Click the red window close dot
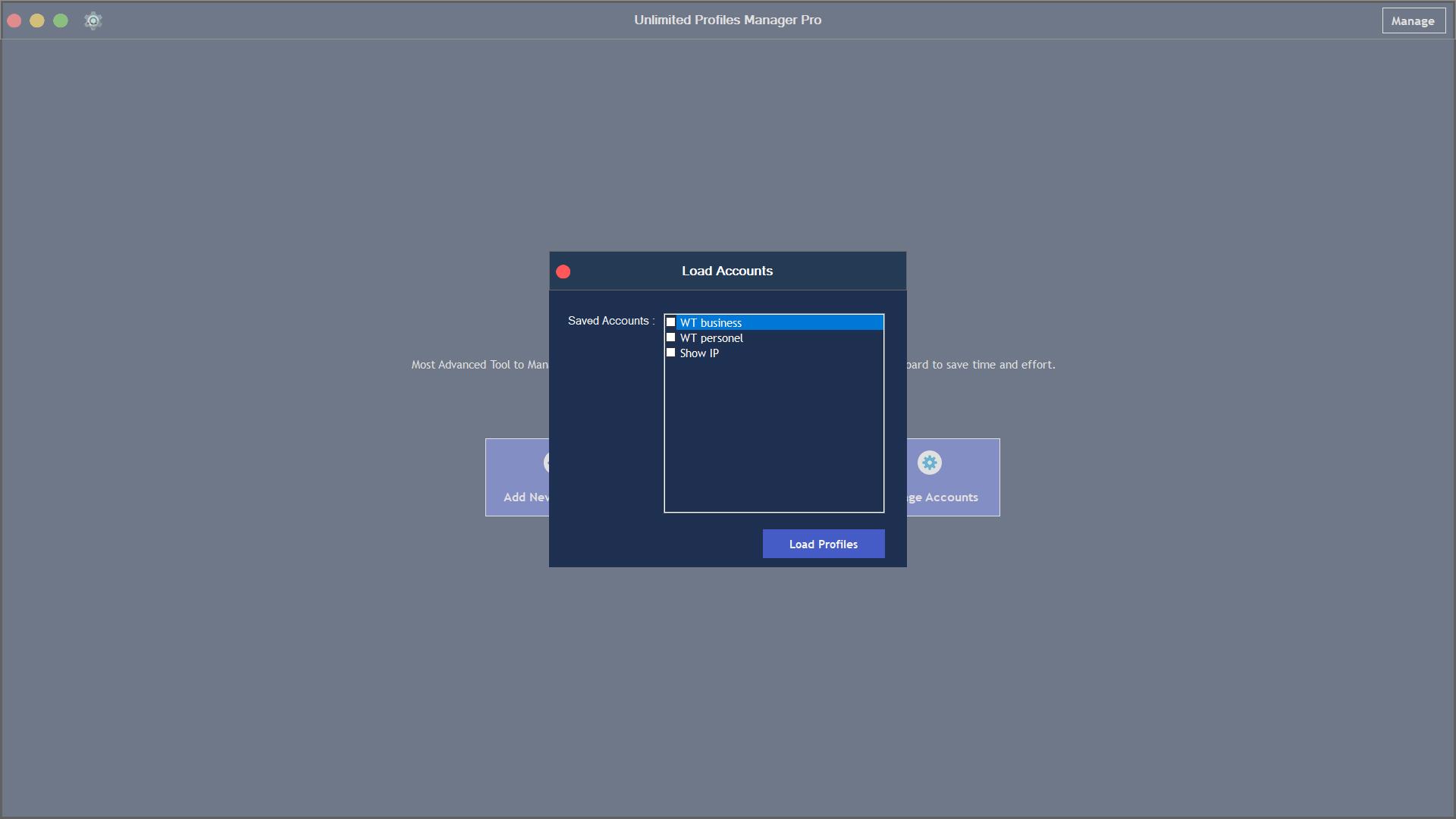1456x819 pixels. coord(14,20)
